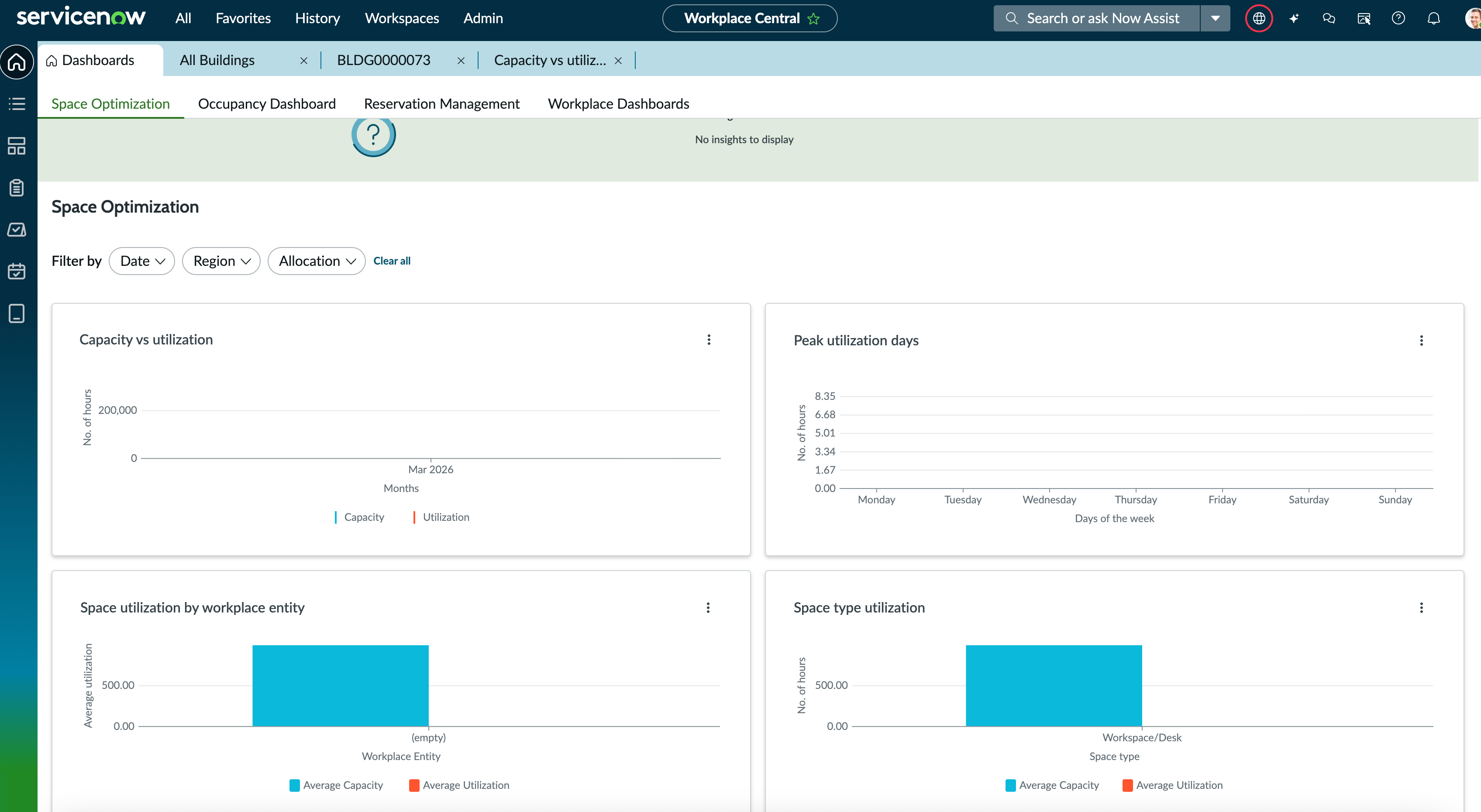This screenshot has width=1481, height=812.
Task: Toggle Average Capacity legend in workplace entity chart
Action: [x=336, y=785]
